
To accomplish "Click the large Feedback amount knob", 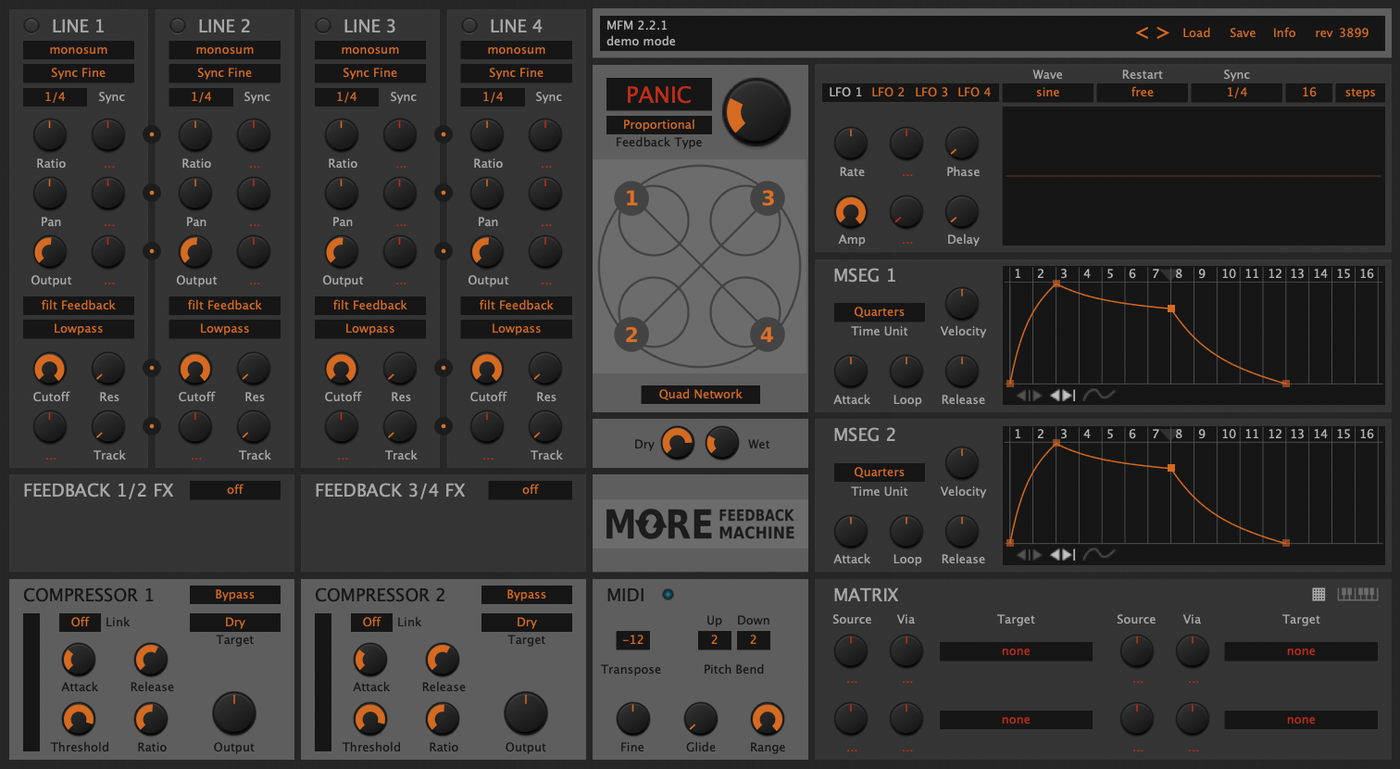I will tap(756, 111).
